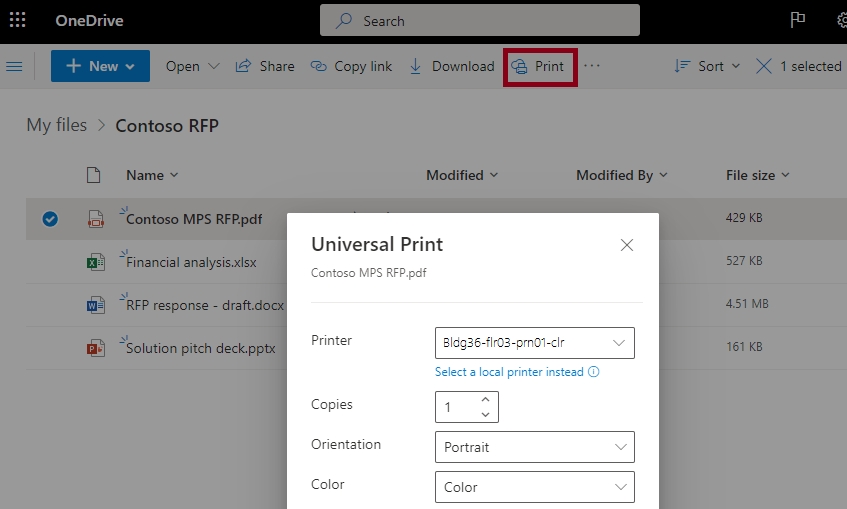The height and width of the screenshot is (509, 847).
Task: Open File size column menu
Action: coord(757,175)
